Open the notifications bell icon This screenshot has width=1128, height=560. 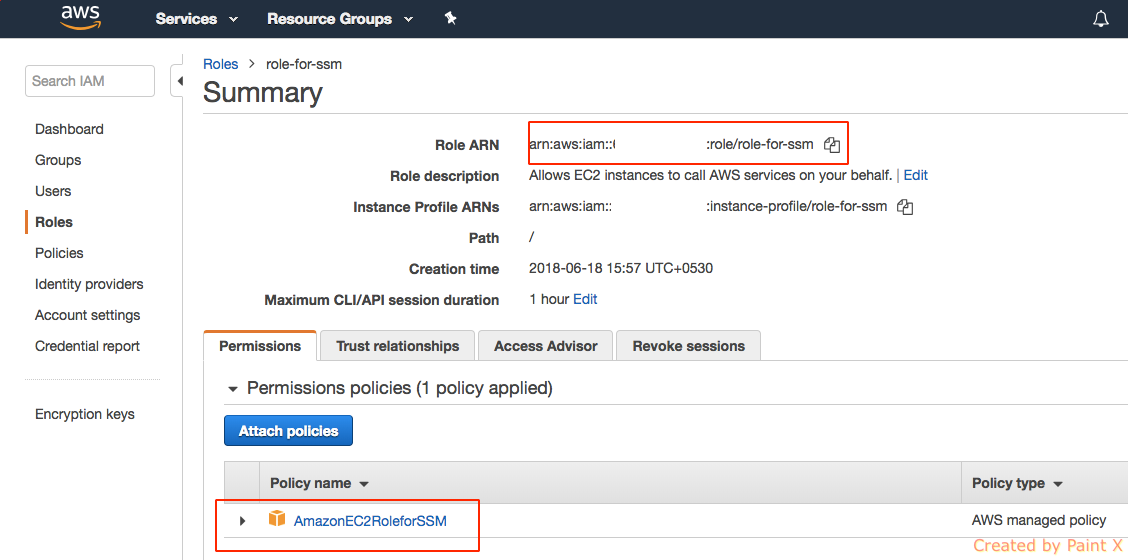(1101, 19)
